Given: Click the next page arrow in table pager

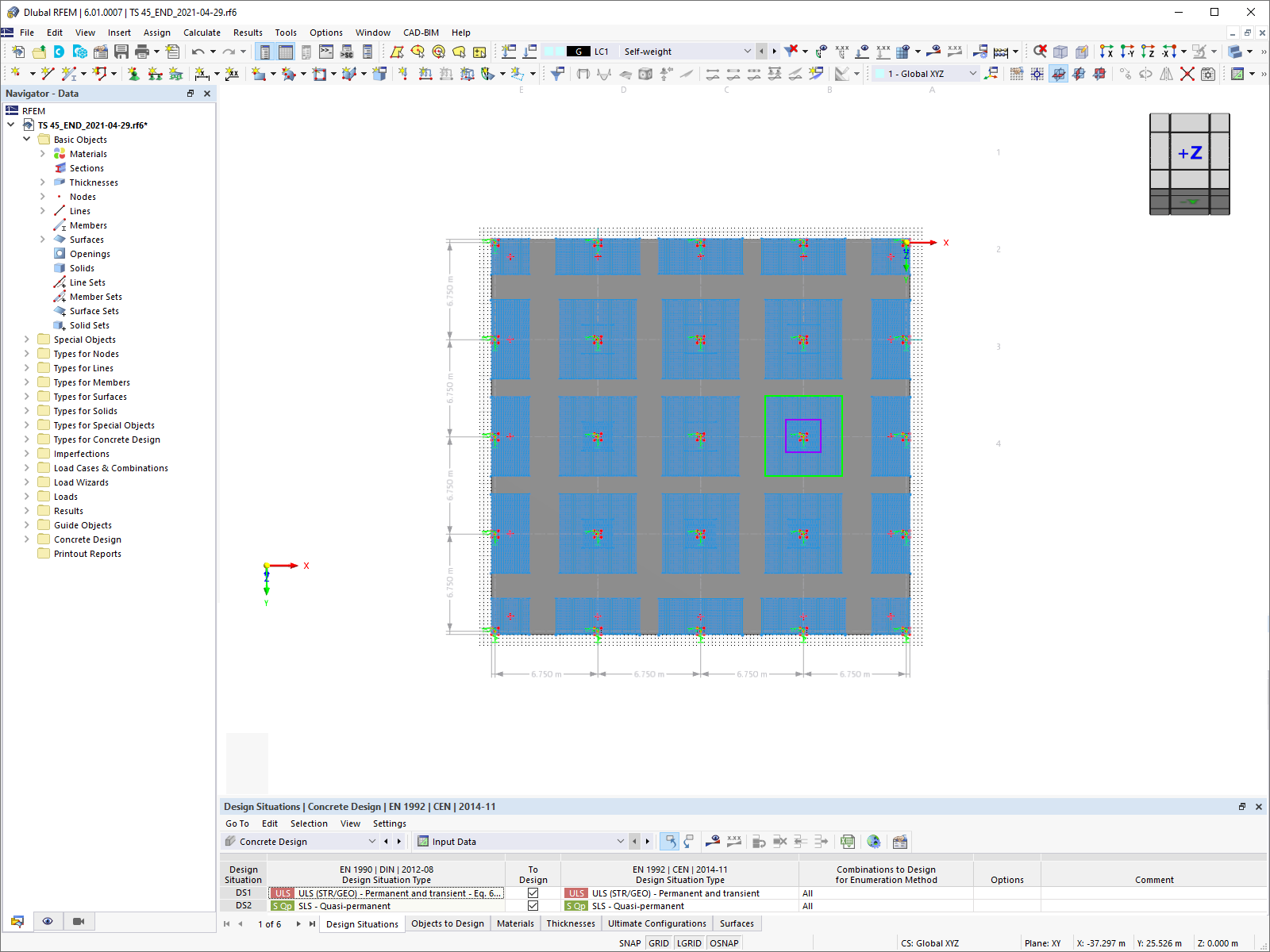Looking at the screenshot, I should pyautogui.click(x=298, y=923).
